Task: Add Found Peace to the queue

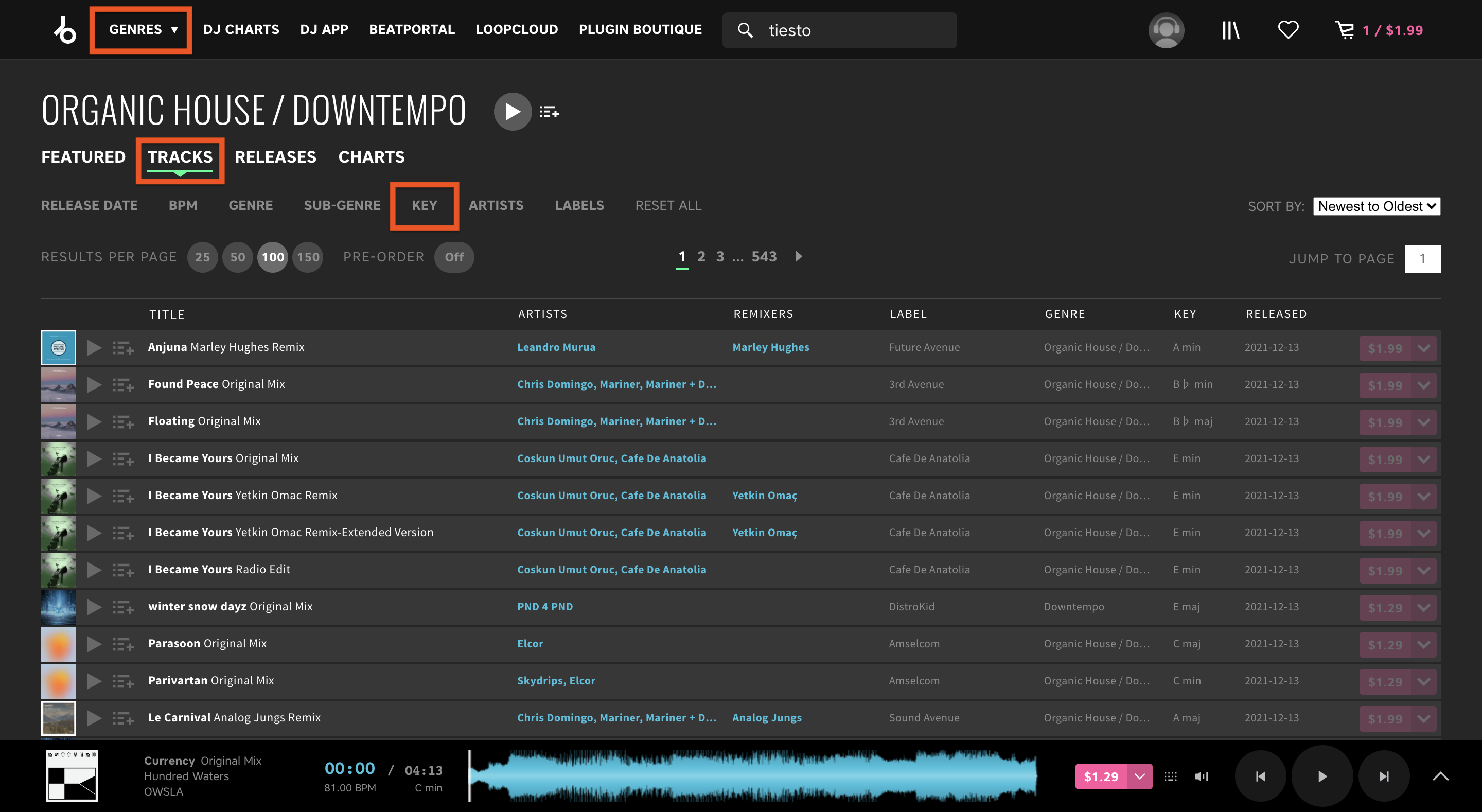Action: point(122,385)
